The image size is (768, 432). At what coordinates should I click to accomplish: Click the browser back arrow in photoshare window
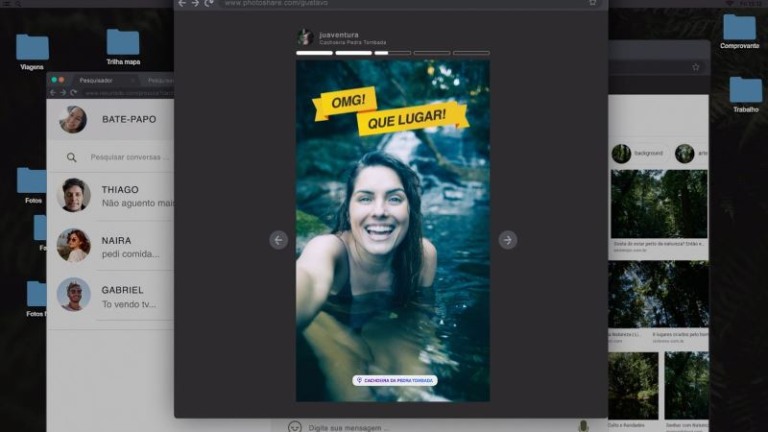click(x=182, y=3)
